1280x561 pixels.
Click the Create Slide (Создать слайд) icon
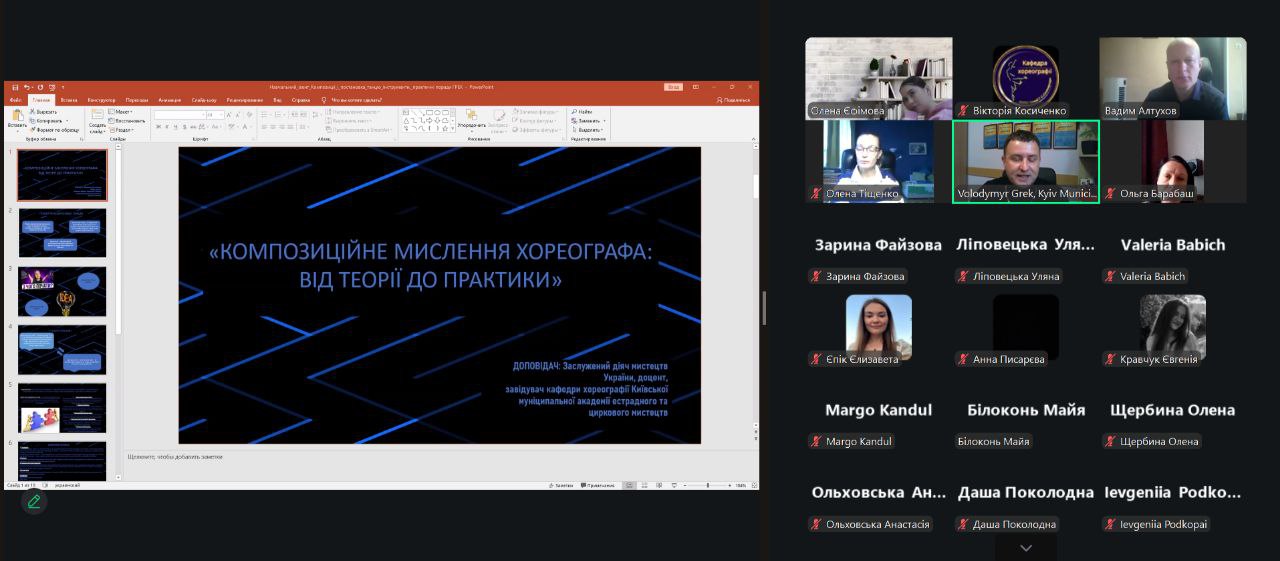(x=97, y=118)
